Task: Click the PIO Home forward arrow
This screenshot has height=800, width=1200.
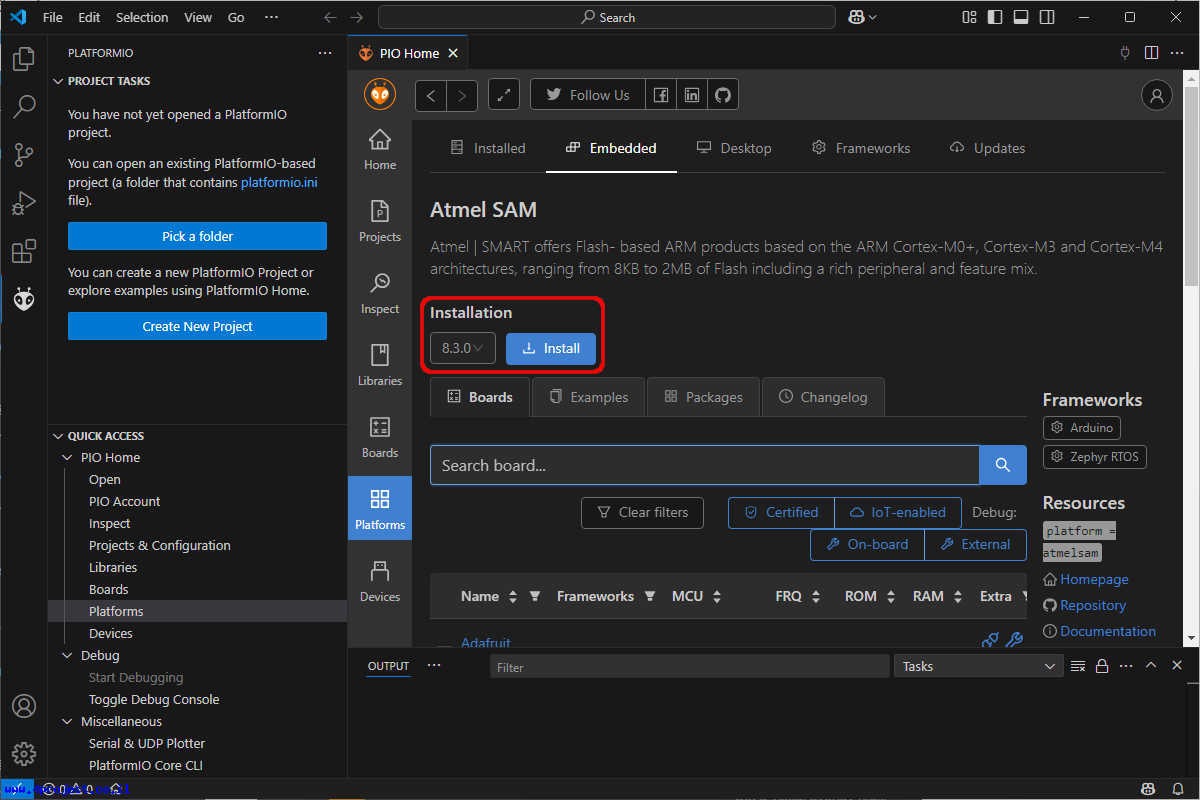Action: pos(461,95)
